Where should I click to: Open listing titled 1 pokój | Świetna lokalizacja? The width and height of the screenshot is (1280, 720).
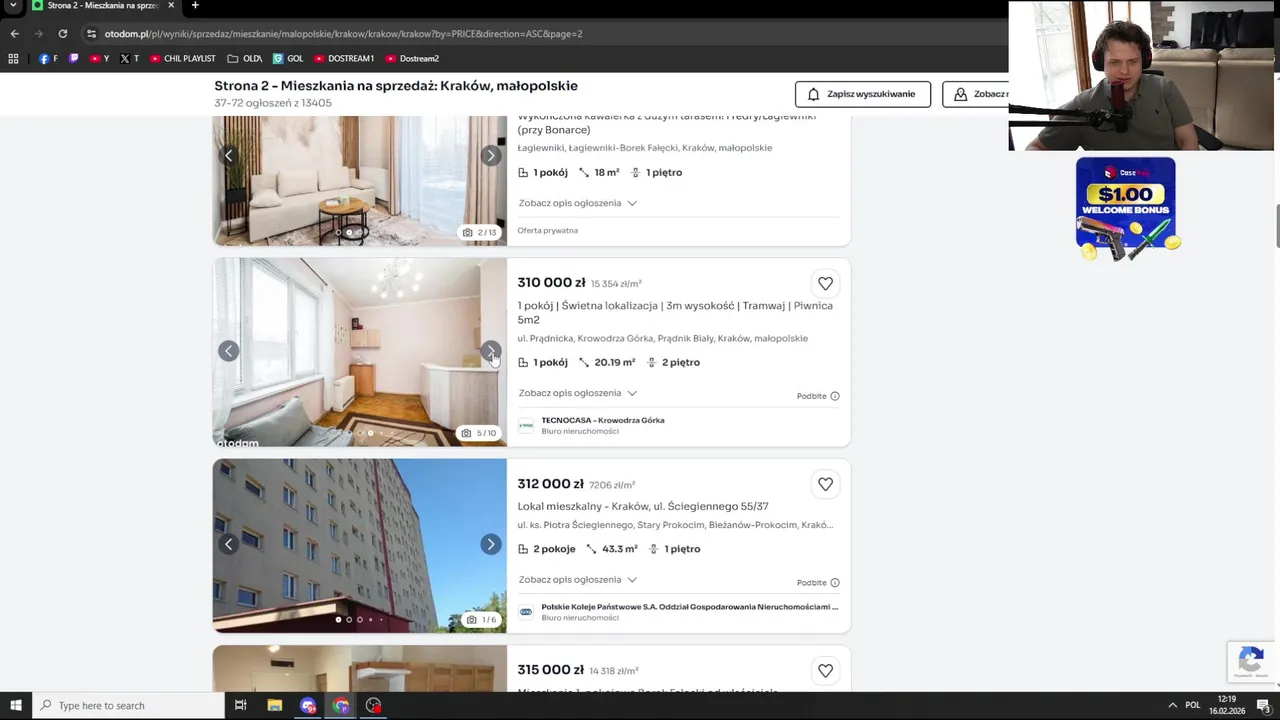675,313
